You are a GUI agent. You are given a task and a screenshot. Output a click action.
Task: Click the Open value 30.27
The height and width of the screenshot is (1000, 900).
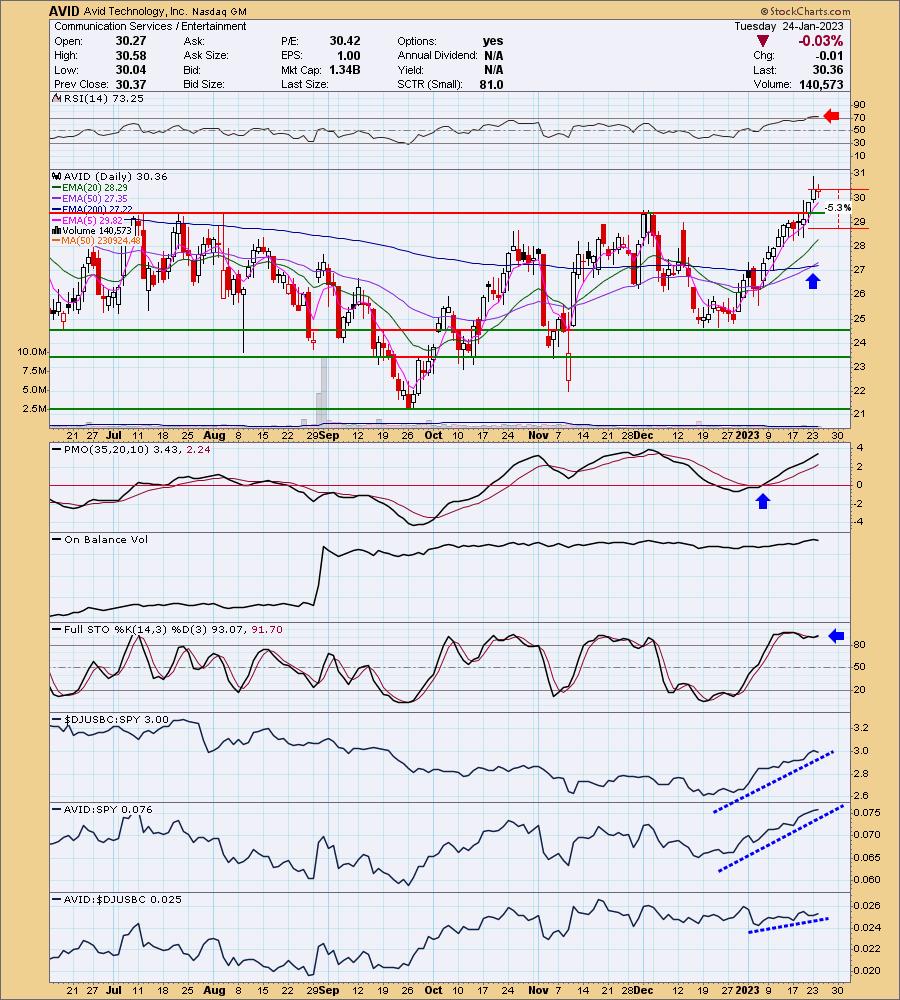click(131, 41)
